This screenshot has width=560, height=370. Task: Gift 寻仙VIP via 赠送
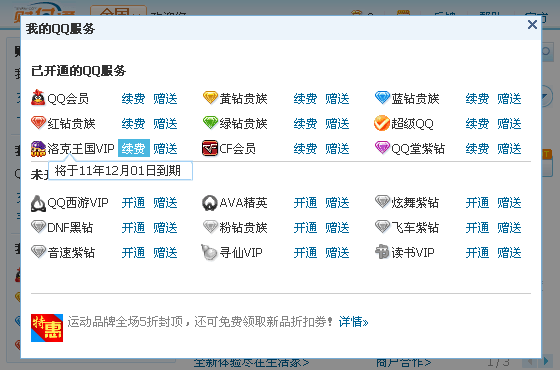[x=337, y=253]
